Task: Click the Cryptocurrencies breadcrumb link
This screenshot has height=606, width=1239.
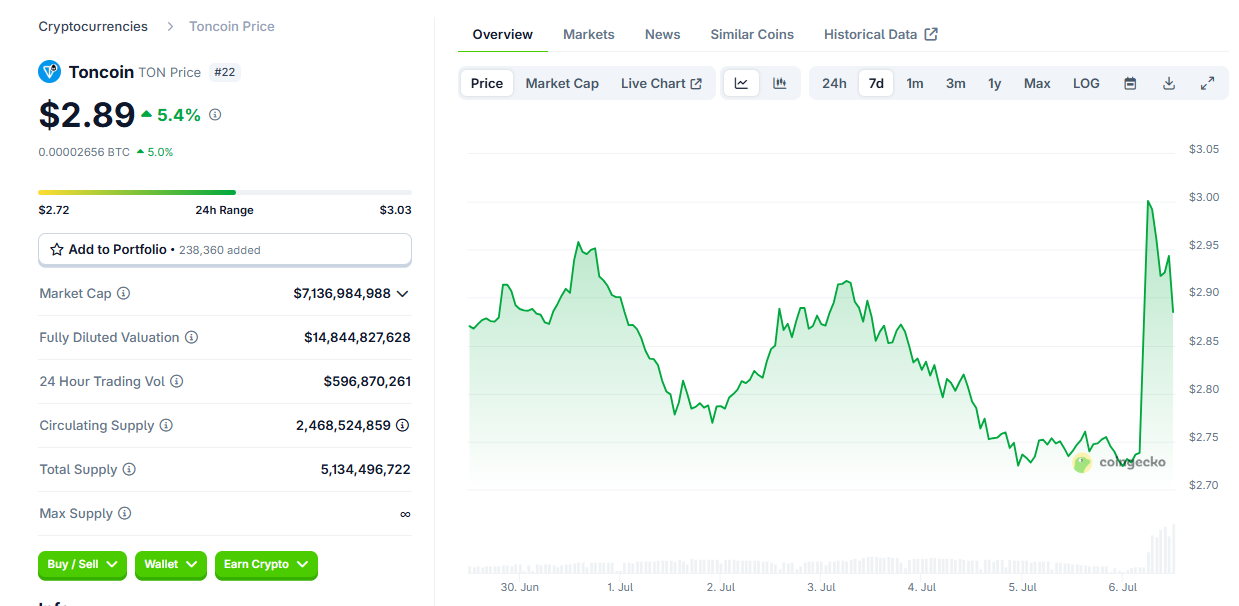Action: pos(93,26)
